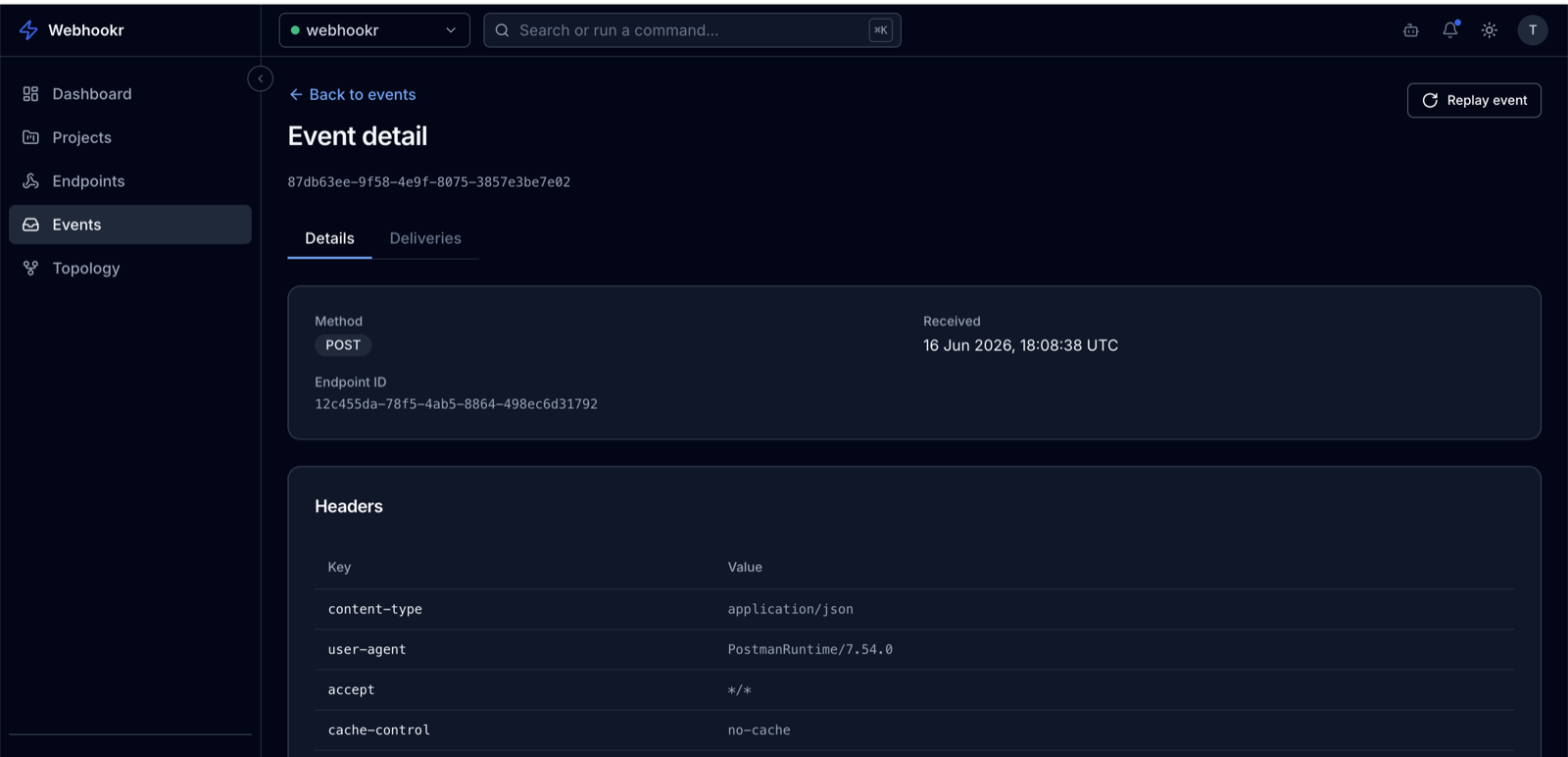
Task: Open the bot assistant icon in header
Action: pos(1411,30)
